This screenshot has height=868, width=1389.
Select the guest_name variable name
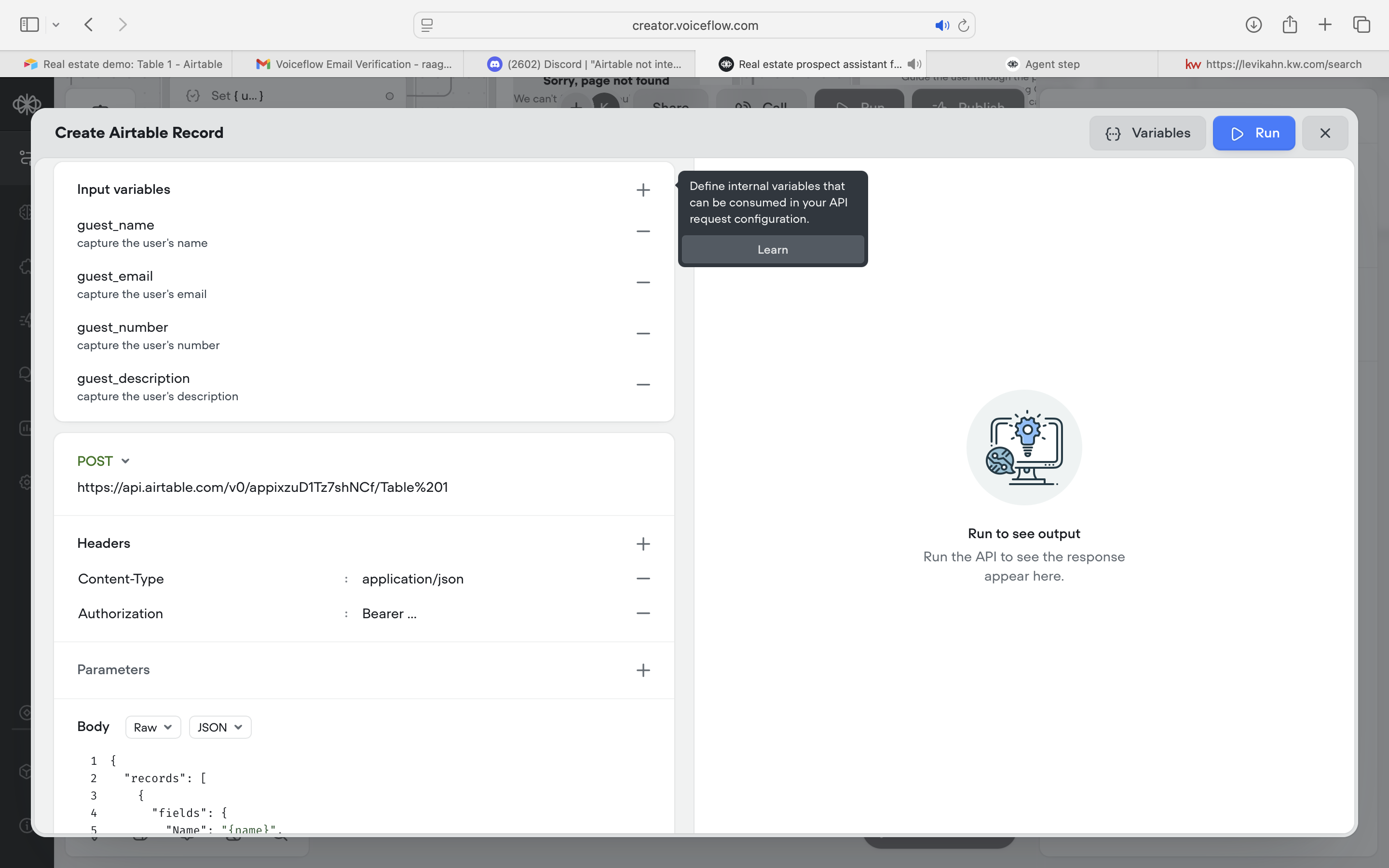point(115,225)
